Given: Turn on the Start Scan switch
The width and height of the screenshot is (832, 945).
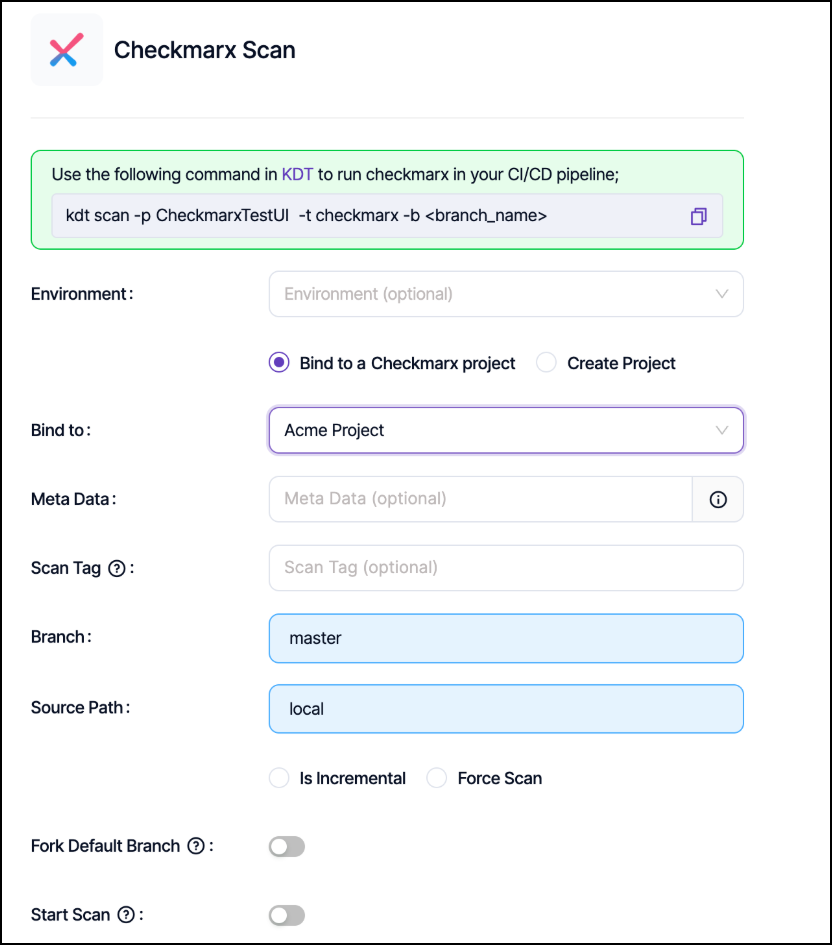Looking at the screenshot, I should click(287, 915).
